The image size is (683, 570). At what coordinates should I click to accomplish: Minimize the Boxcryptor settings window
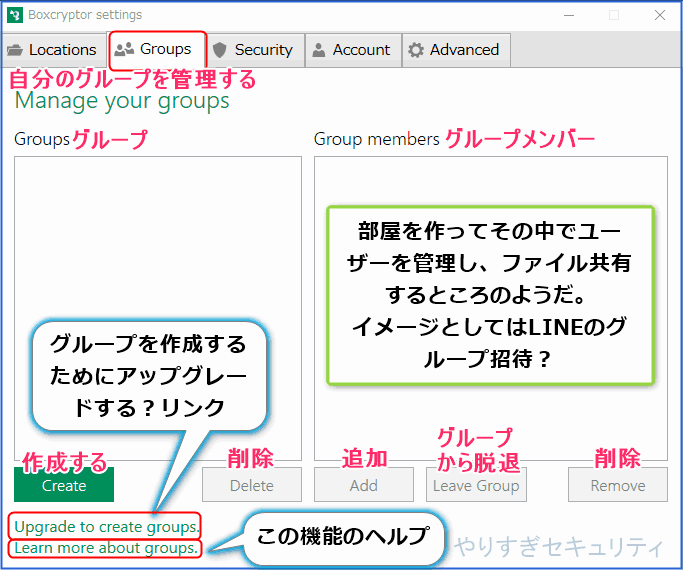tap(569, 15)
